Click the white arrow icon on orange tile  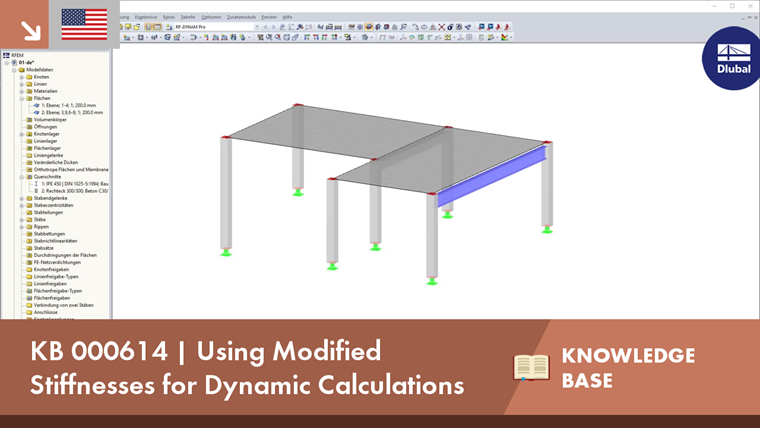(x=31, y=30)
